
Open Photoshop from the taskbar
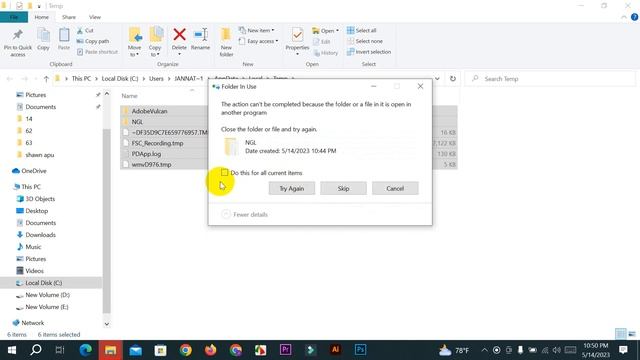(x=360, y=350)
